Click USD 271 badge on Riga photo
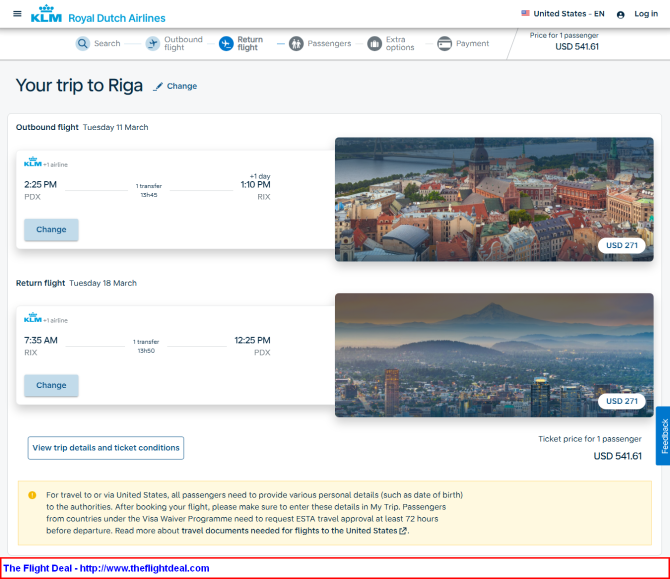Screen dimensions: 670x579 (x=622, y=245)
